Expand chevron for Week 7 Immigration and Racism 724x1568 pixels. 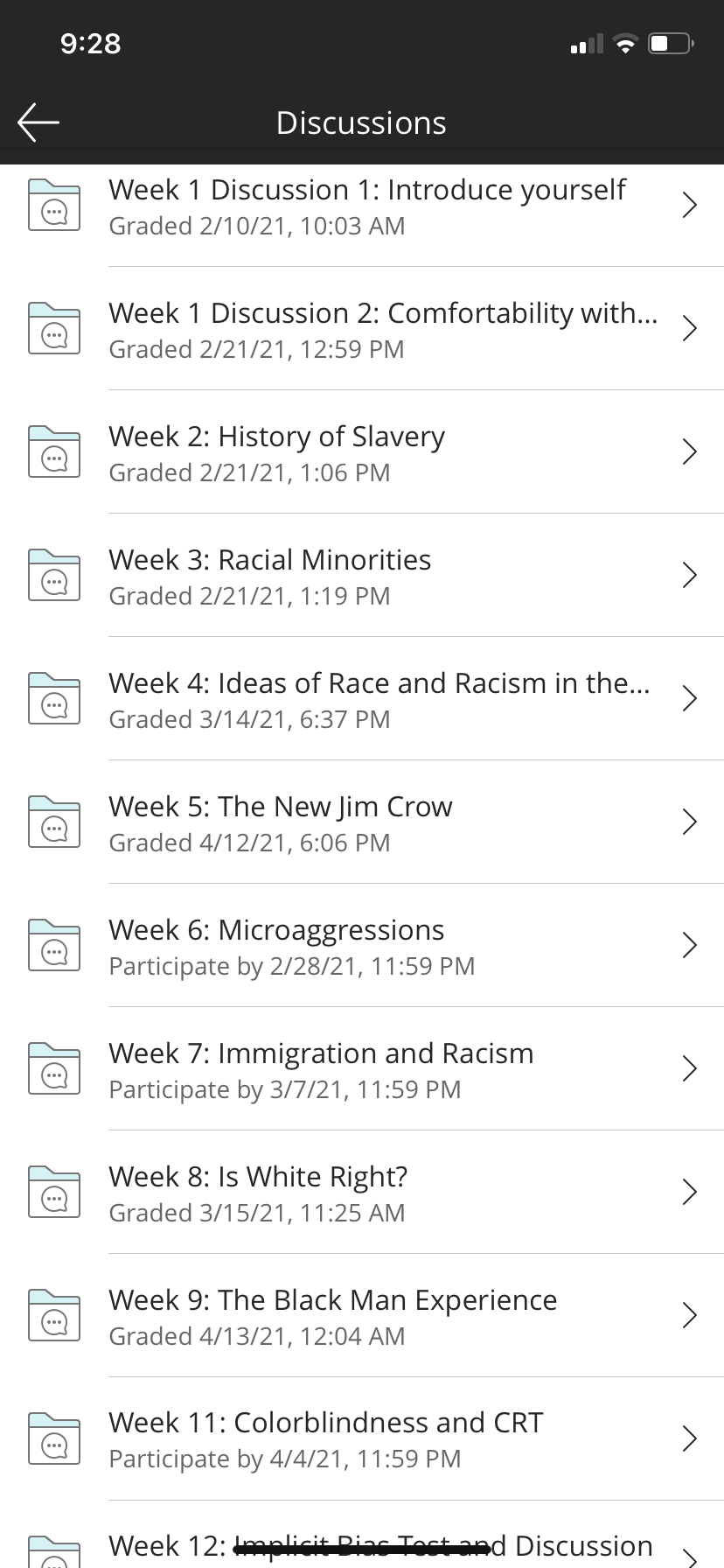coord(689,1068)
